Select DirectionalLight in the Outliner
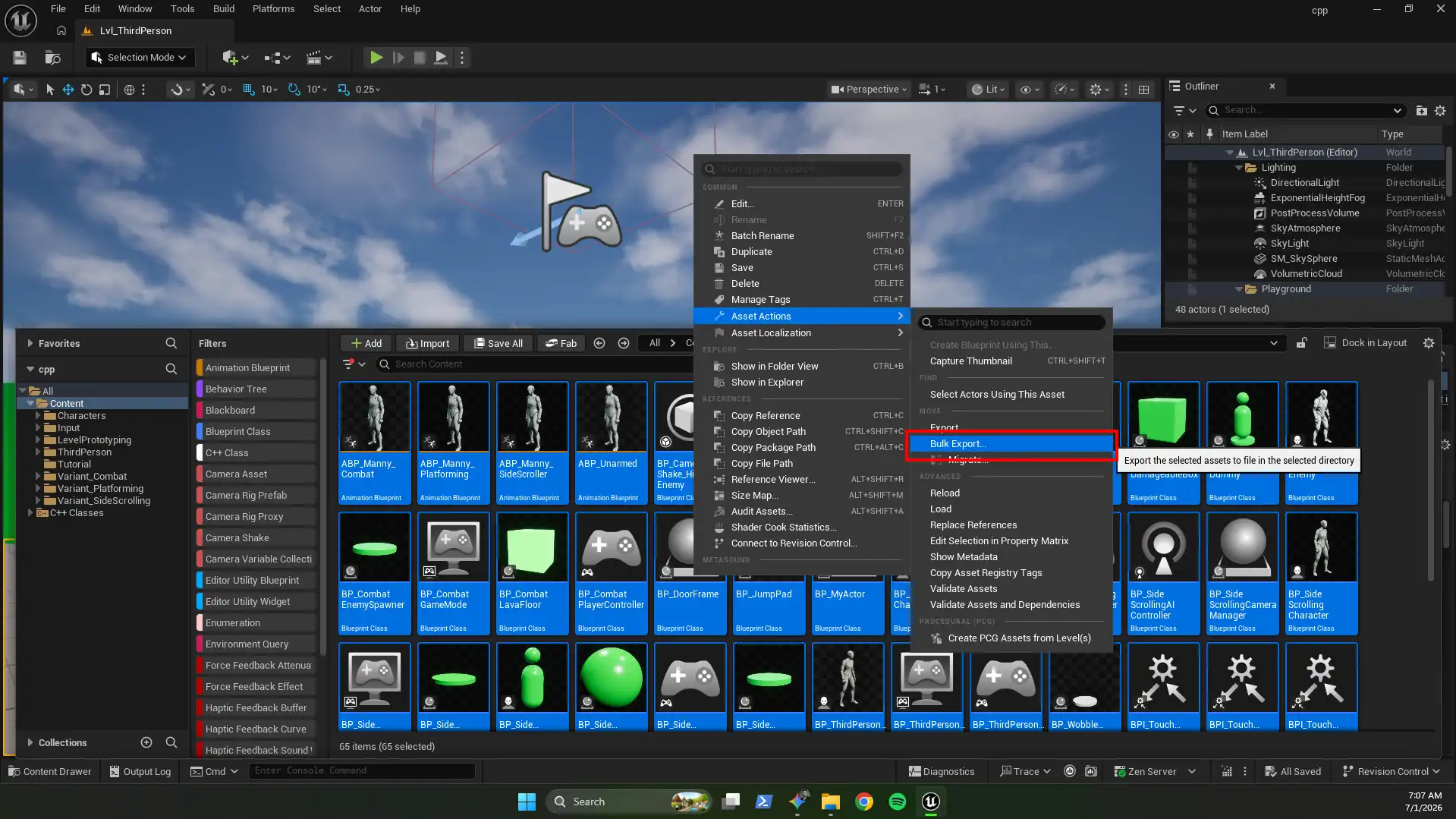The height and width of the screenshot is (819, 1456). 1305,183
